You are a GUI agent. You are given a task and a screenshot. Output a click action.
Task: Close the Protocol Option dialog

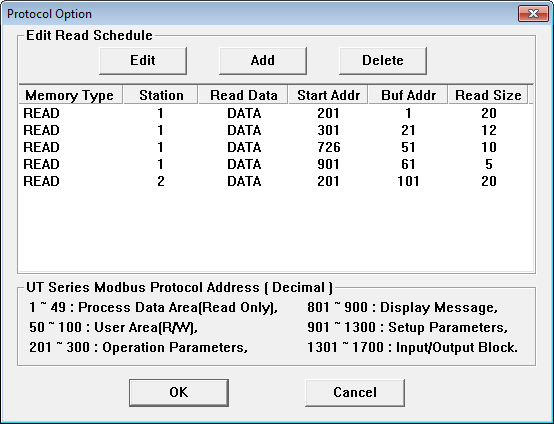click(533, 14)
